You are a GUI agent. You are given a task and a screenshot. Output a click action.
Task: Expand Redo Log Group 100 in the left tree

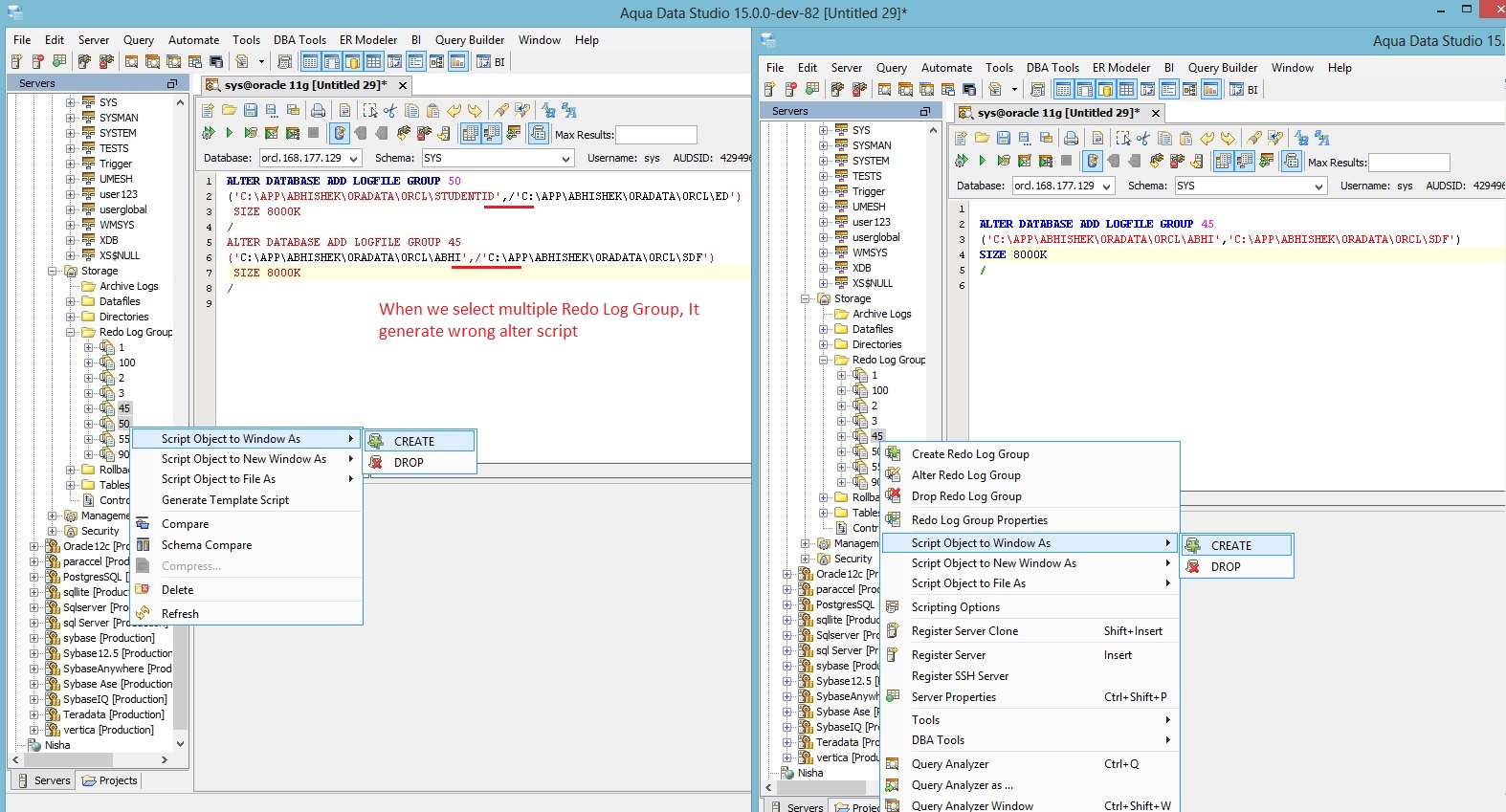(89, 362)
